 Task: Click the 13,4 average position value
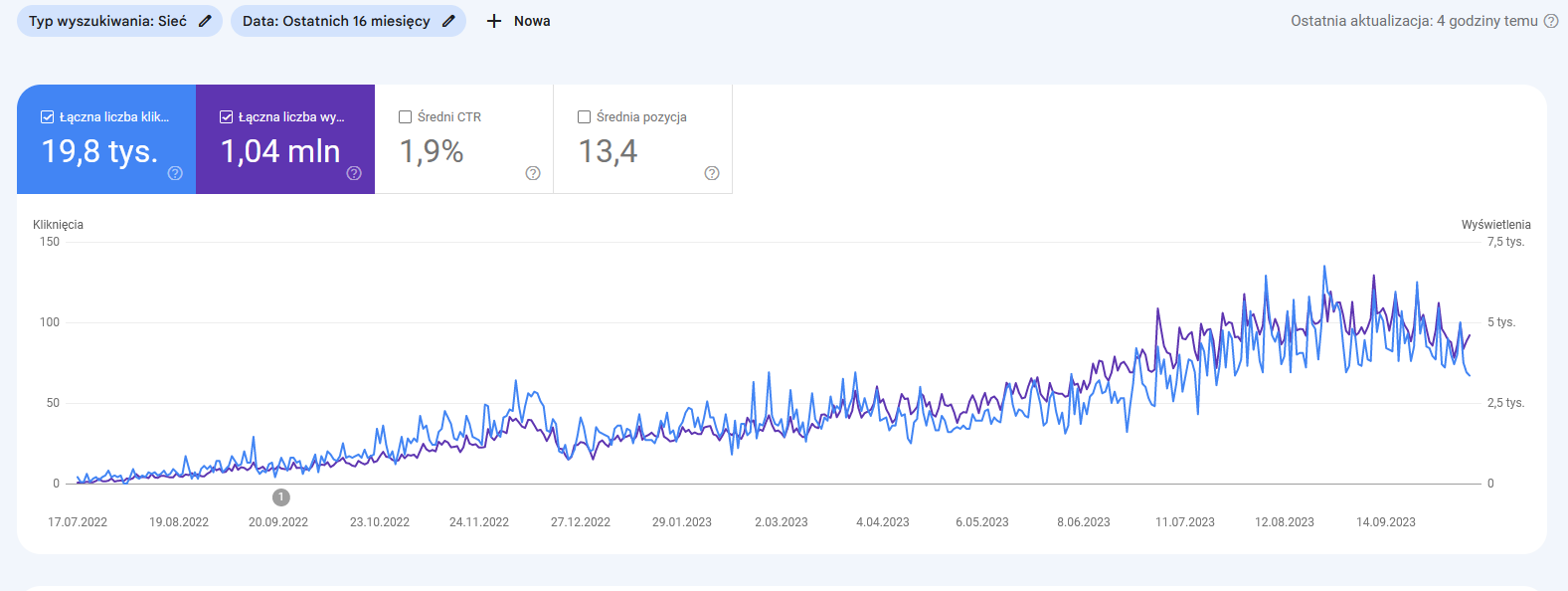[x=608, y=151]
